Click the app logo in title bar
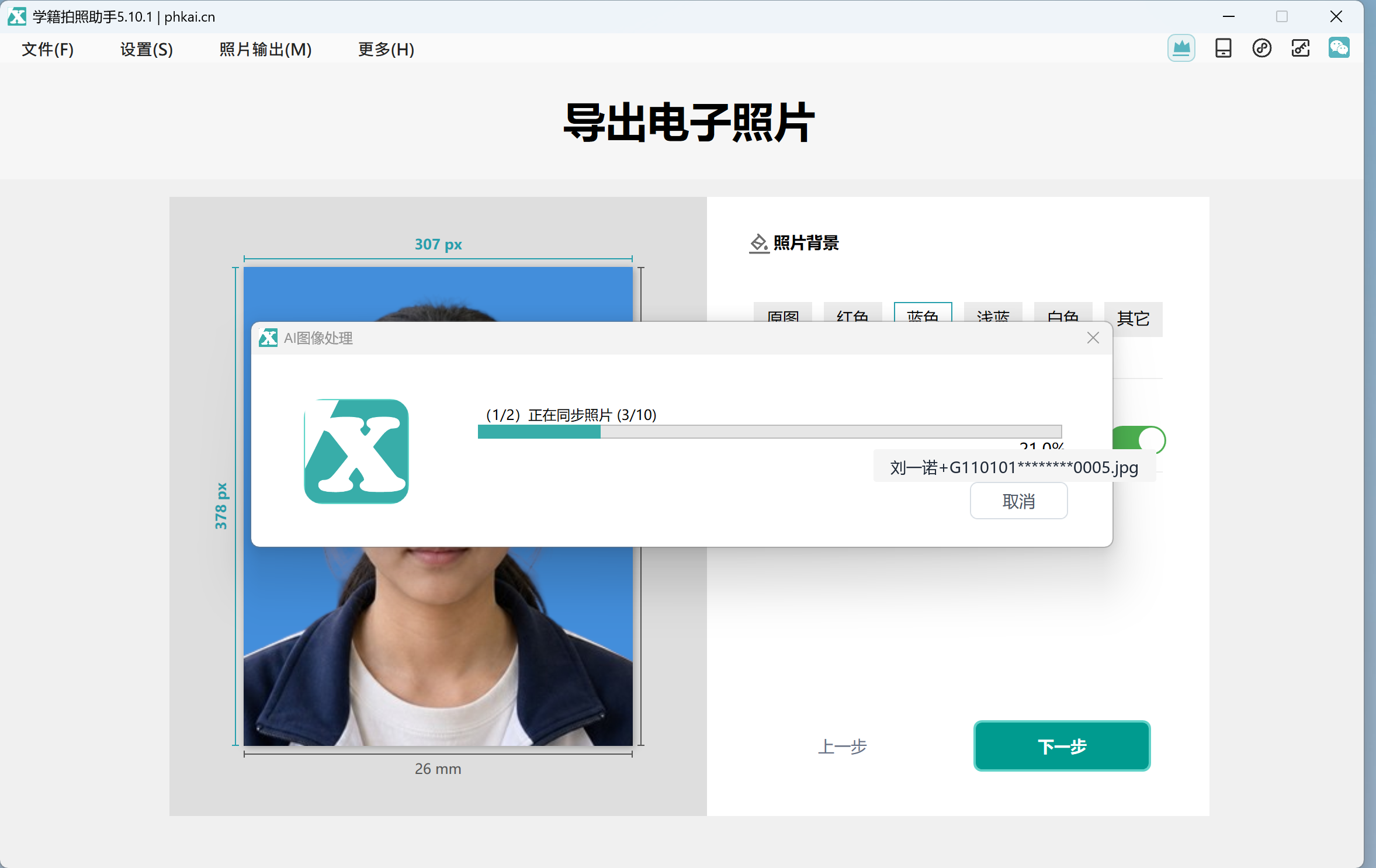This screenshot has height=868, width=1376. coord(16,16)
